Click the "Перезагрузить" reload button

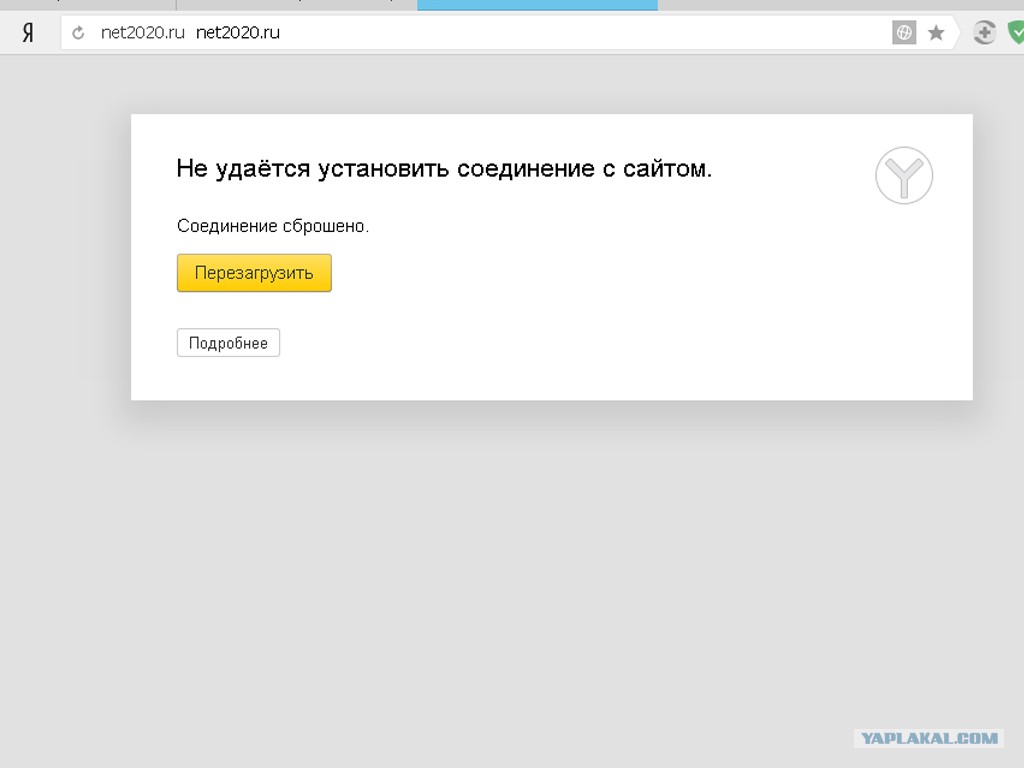tap(254, 273)
